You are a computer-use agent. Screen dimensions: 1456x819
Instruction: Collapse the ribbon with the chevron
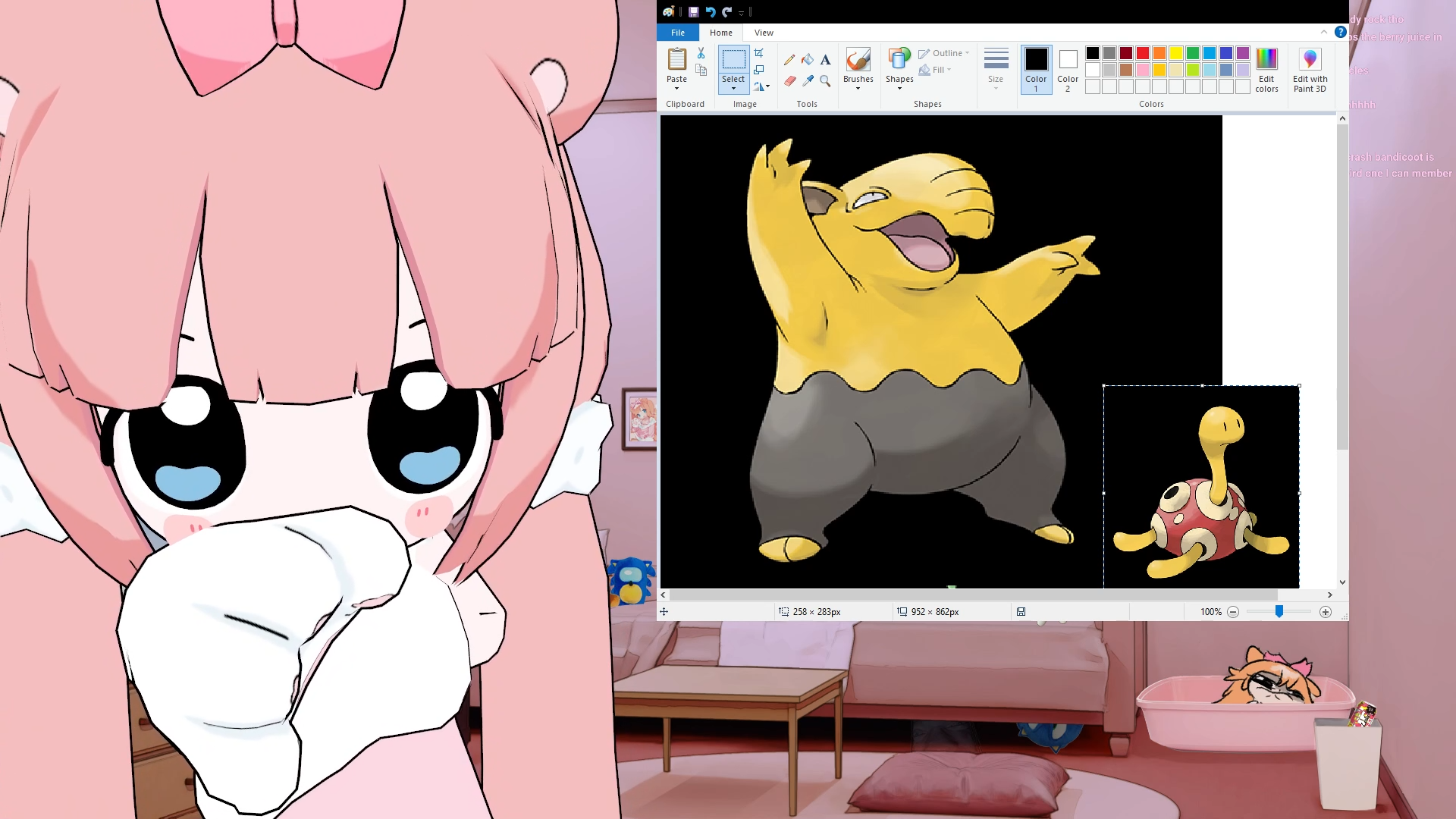[1324, 32]
